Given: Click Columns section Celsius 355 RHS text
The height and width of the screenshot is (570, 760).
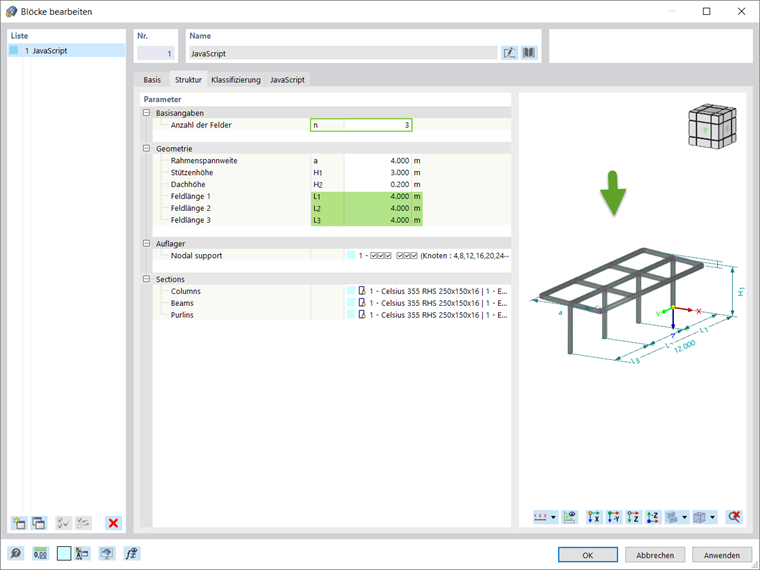Looking at the screenshot, I should point(438,291).
